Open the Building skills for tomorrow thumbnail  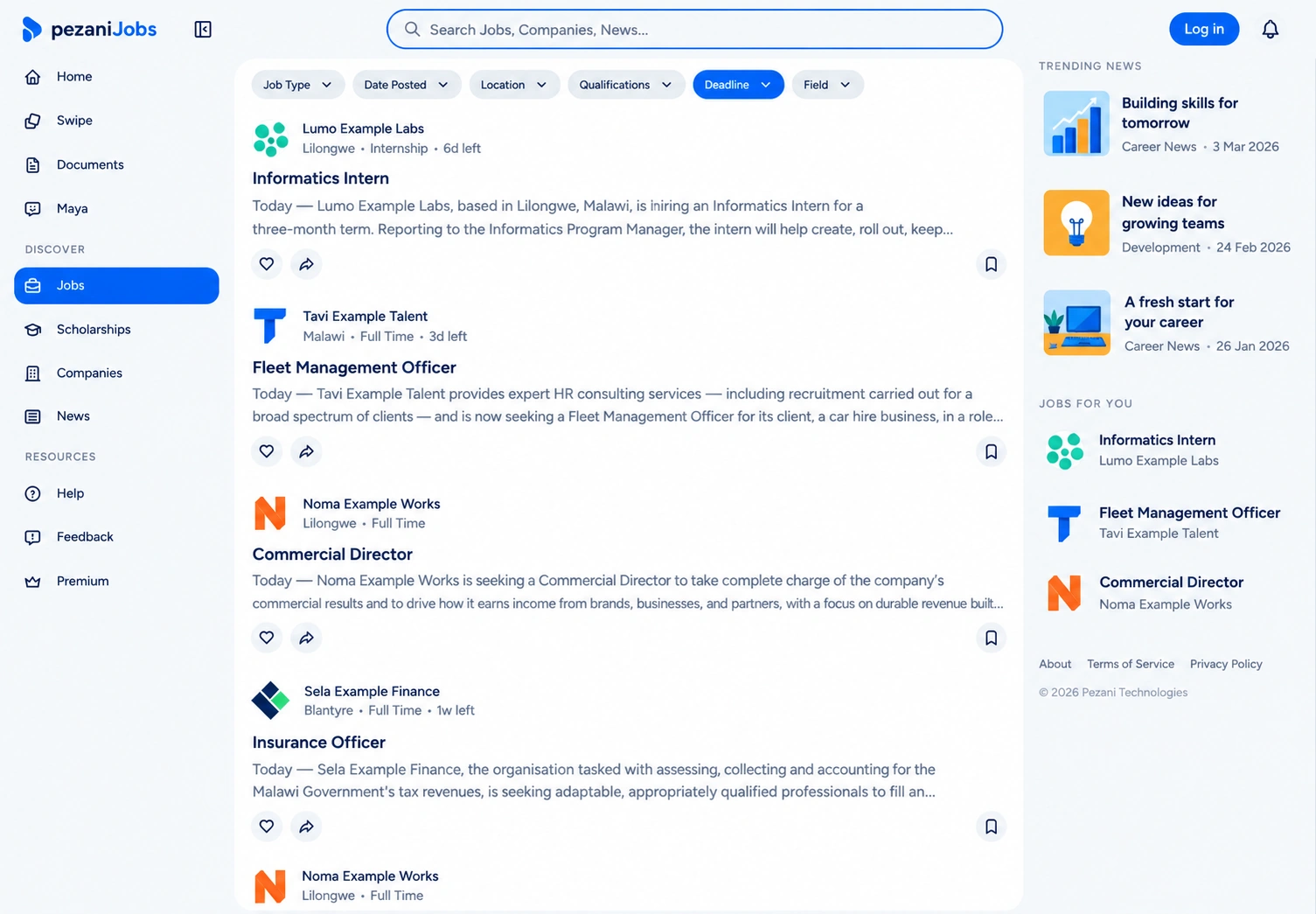[1076, 123]
